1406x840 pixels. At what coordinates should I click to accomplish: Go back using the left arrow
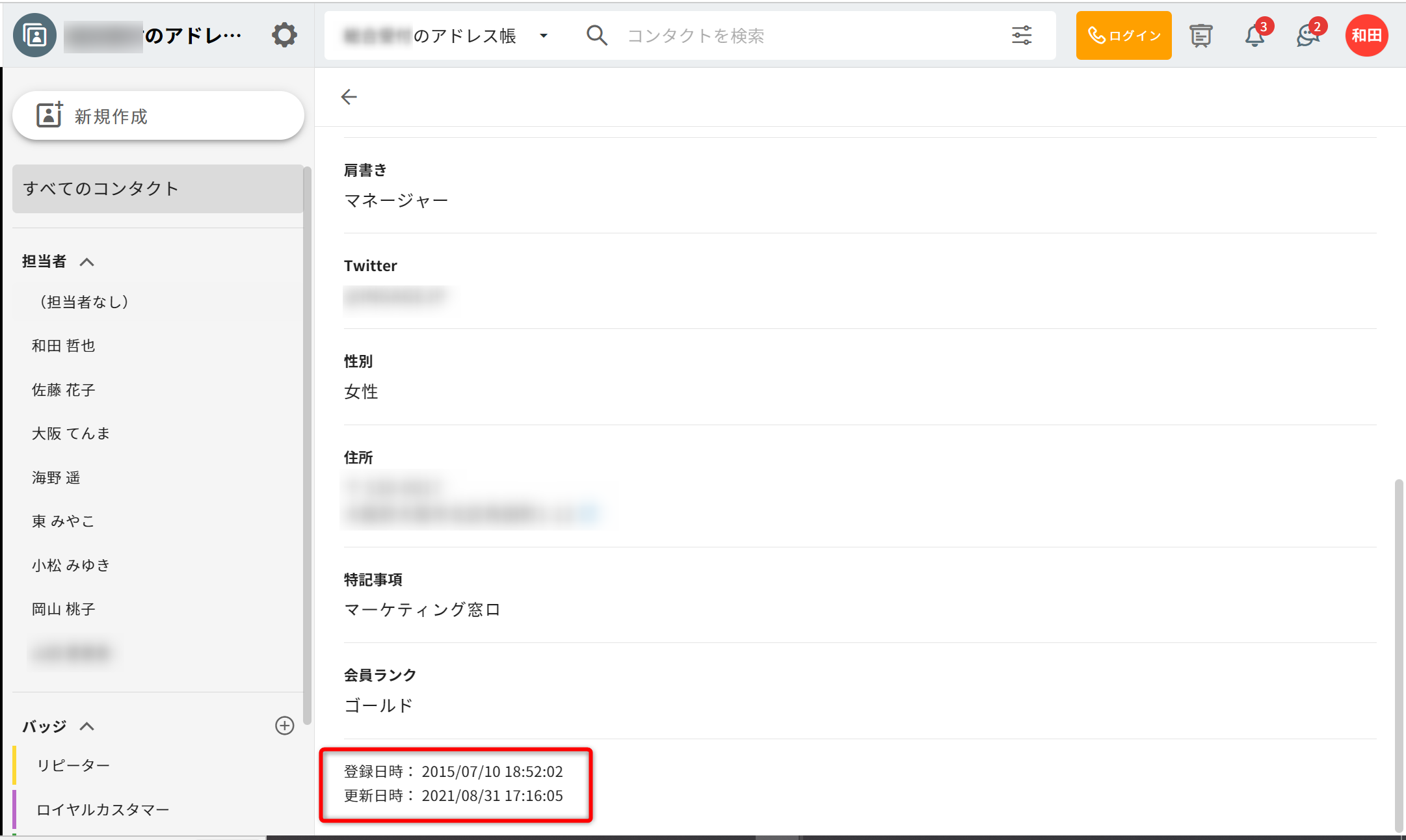click(x=349, y=97)
